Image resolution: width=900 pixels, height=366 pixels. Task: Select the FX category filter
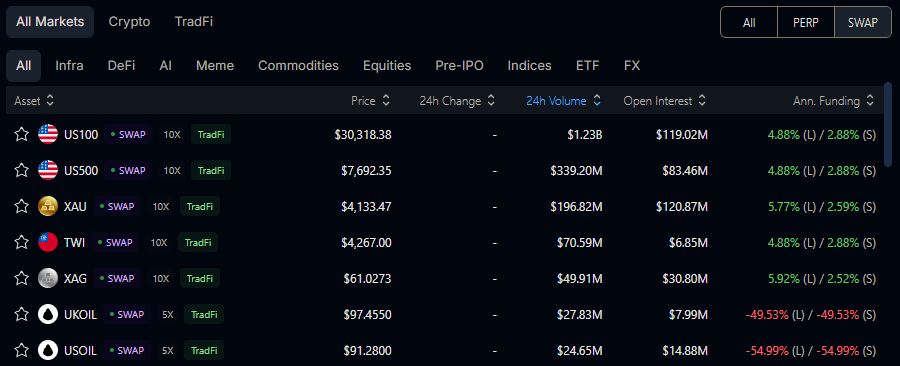(x=631, y=65)
